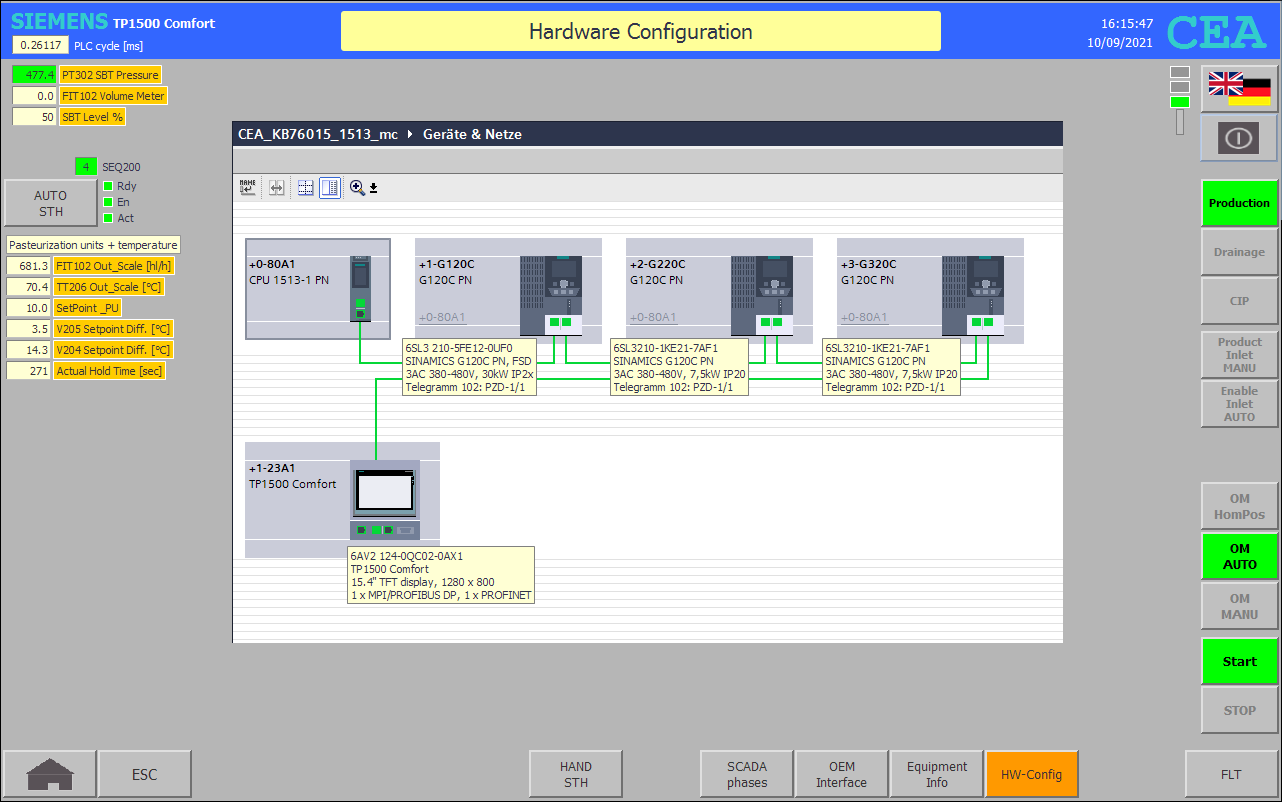Click OM HomPos button
This screenshot has width=1282, height=802.
click(1239, 507)
